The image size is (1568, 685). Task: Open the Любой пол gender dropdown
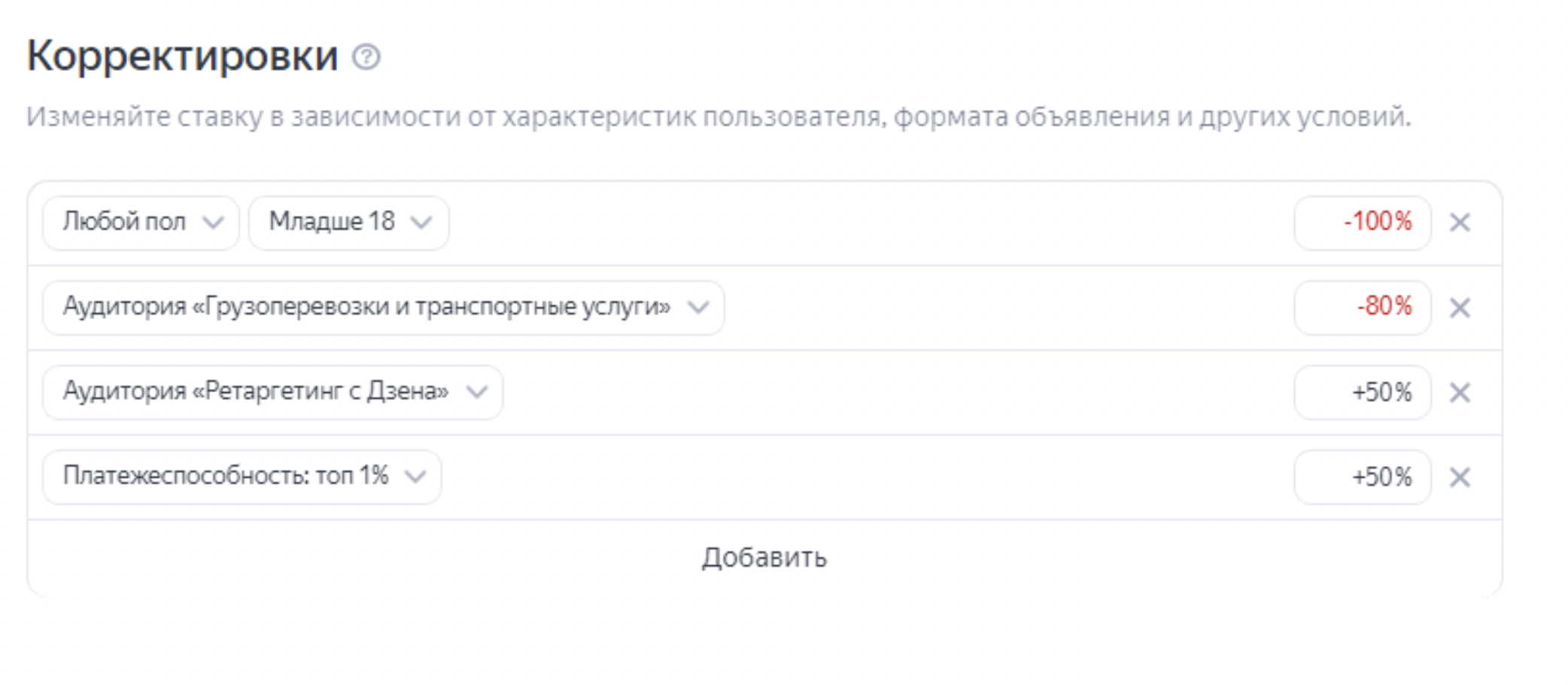pyautogui.click(x=141, y=223)
